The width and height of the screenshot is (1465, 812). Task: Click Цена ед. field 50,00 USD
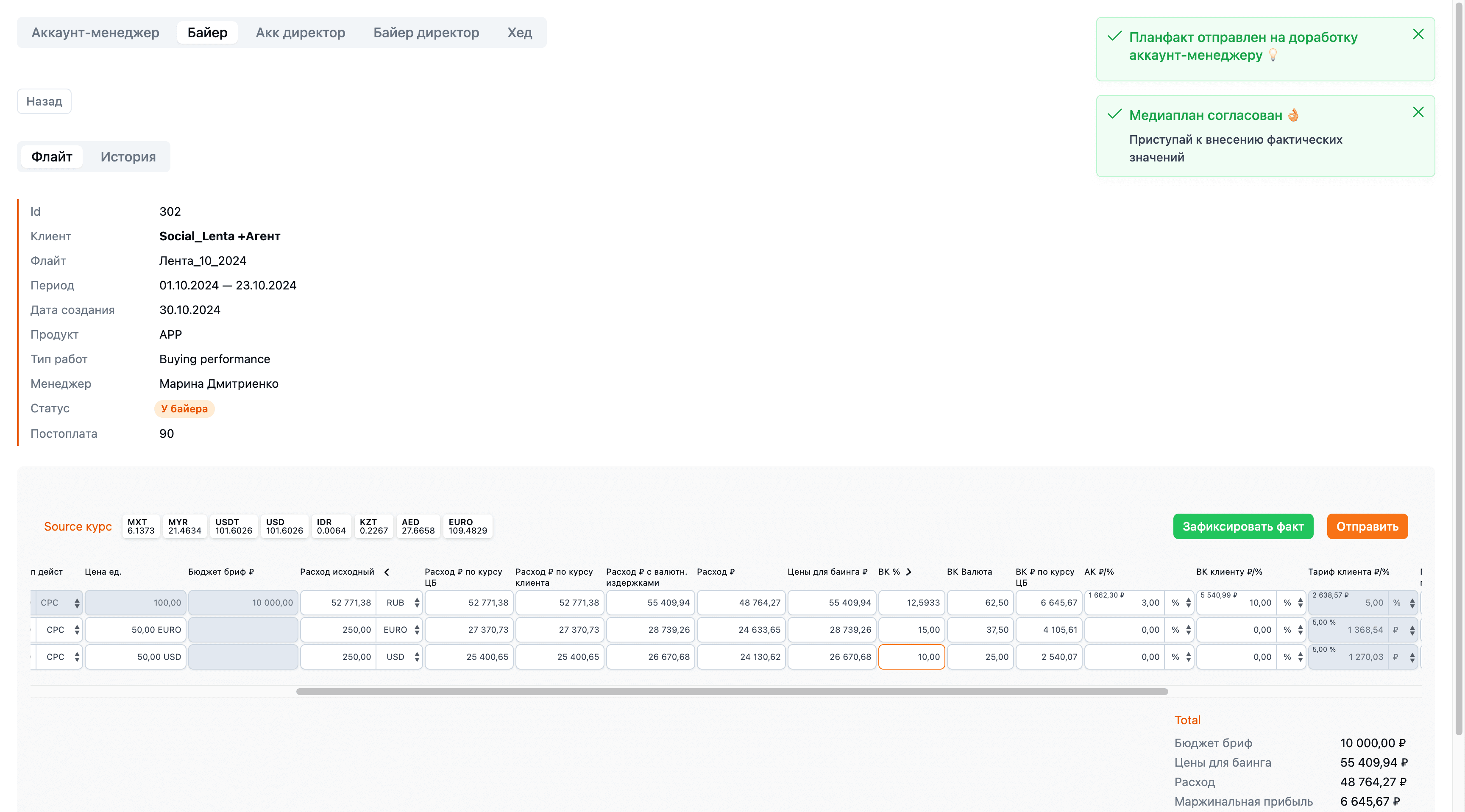pyautogui.click(x=135, y=656)
